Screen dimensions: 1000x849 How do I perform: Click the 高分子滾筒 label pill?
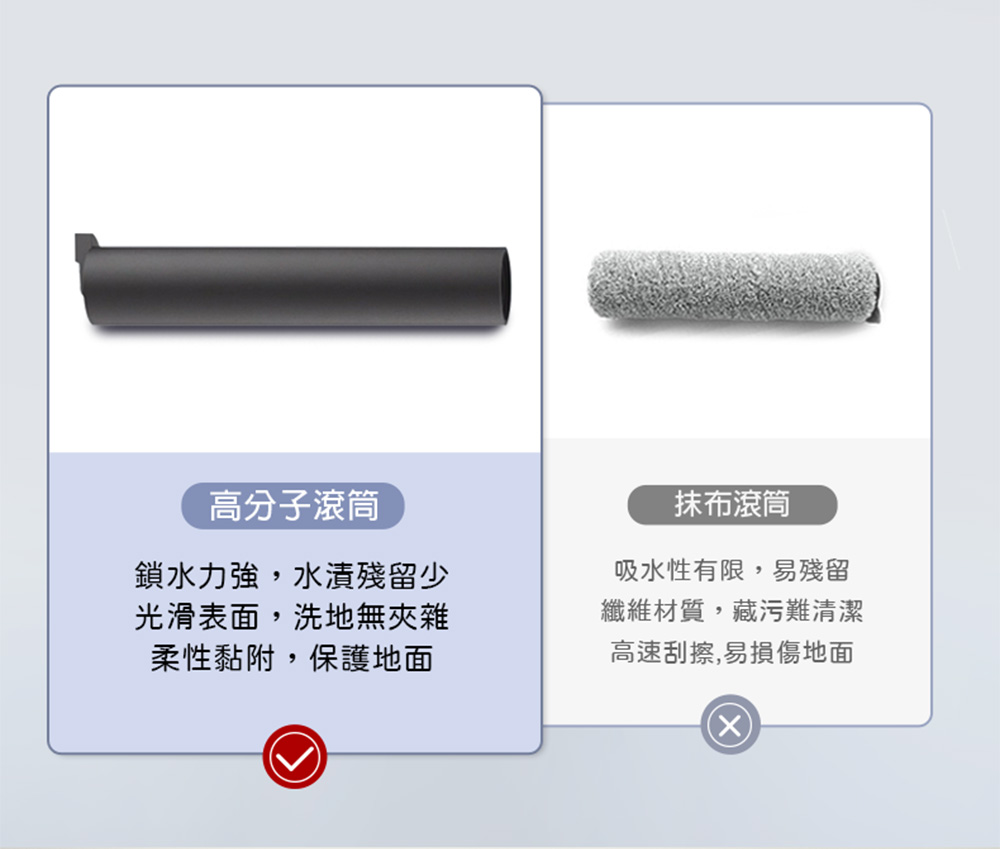[x=293, y=506]
